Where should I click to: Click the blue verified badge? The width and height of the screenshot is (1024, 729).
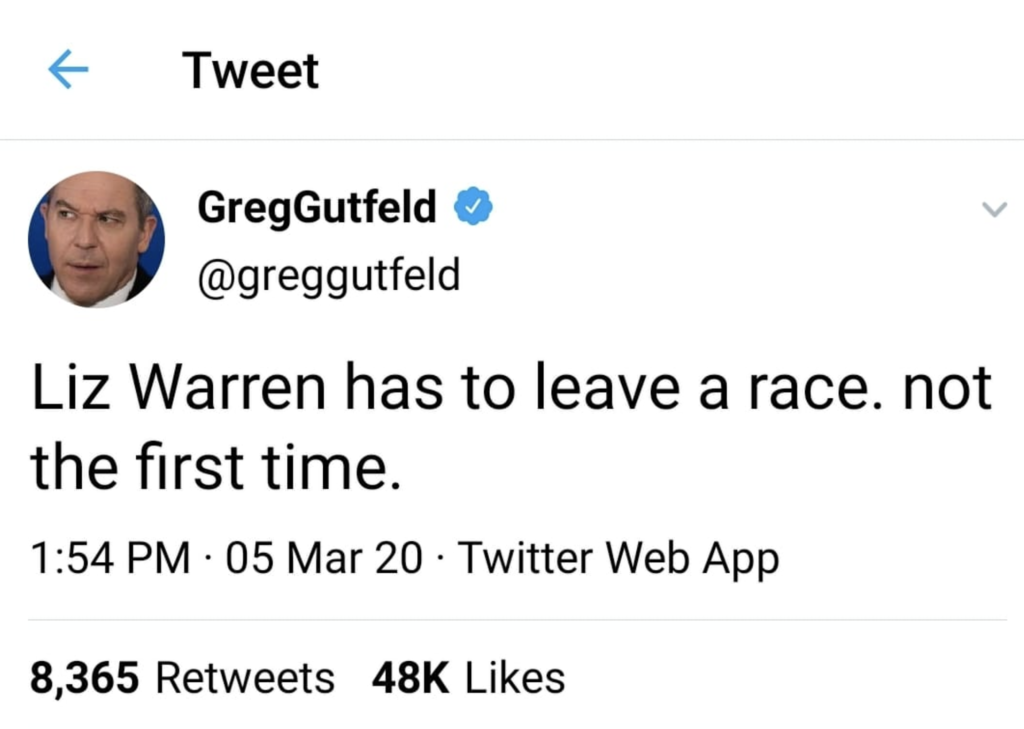point(473,206)
